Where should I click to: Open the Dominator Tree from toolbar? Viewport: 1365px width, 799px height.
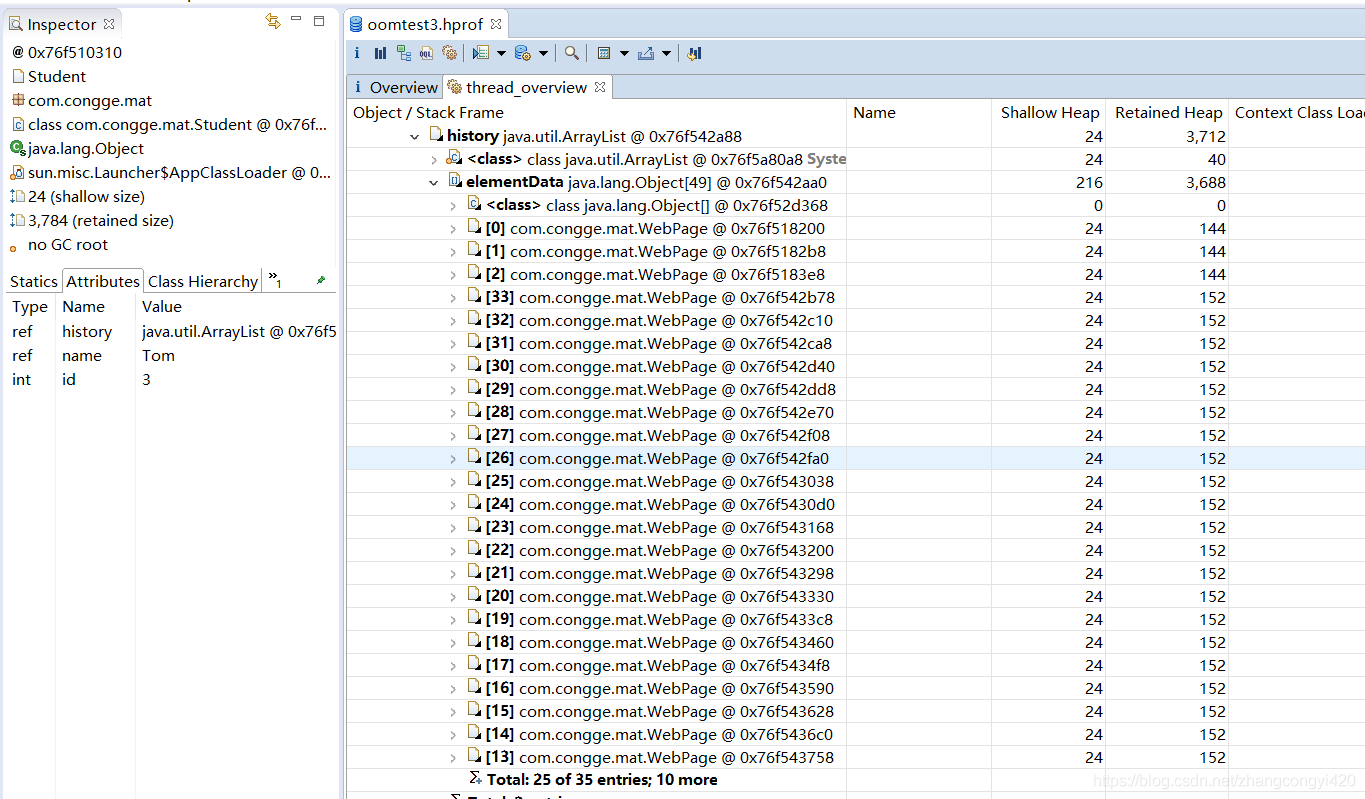coord(404,53)
